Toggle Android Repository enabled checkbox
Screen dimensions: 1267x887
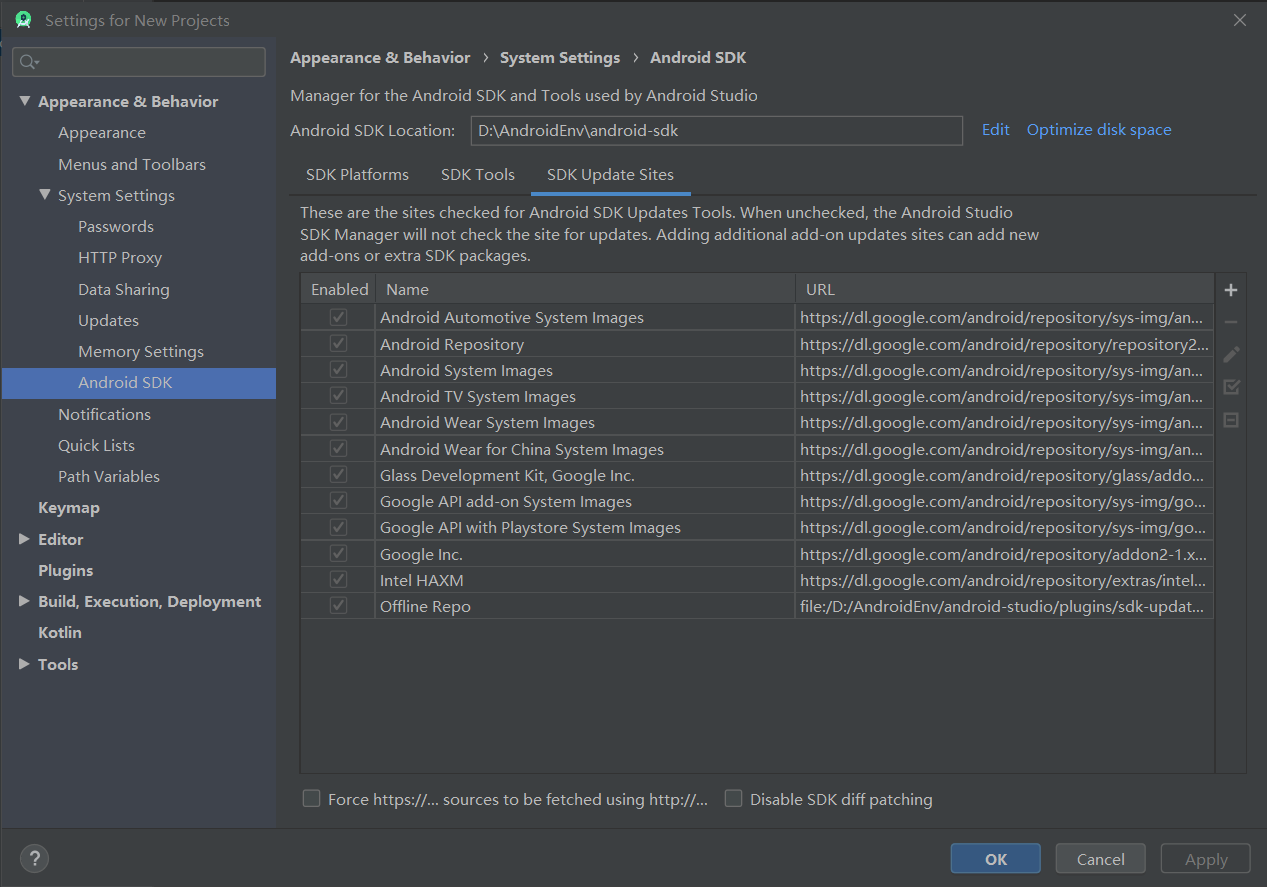[x=338, y=343]
